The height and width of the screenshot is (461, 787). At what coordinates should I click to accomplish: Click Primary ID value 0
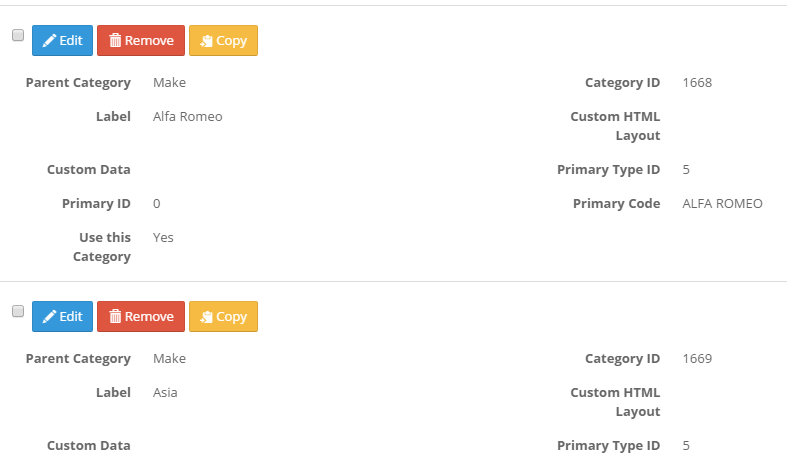[x=157, y=203]
